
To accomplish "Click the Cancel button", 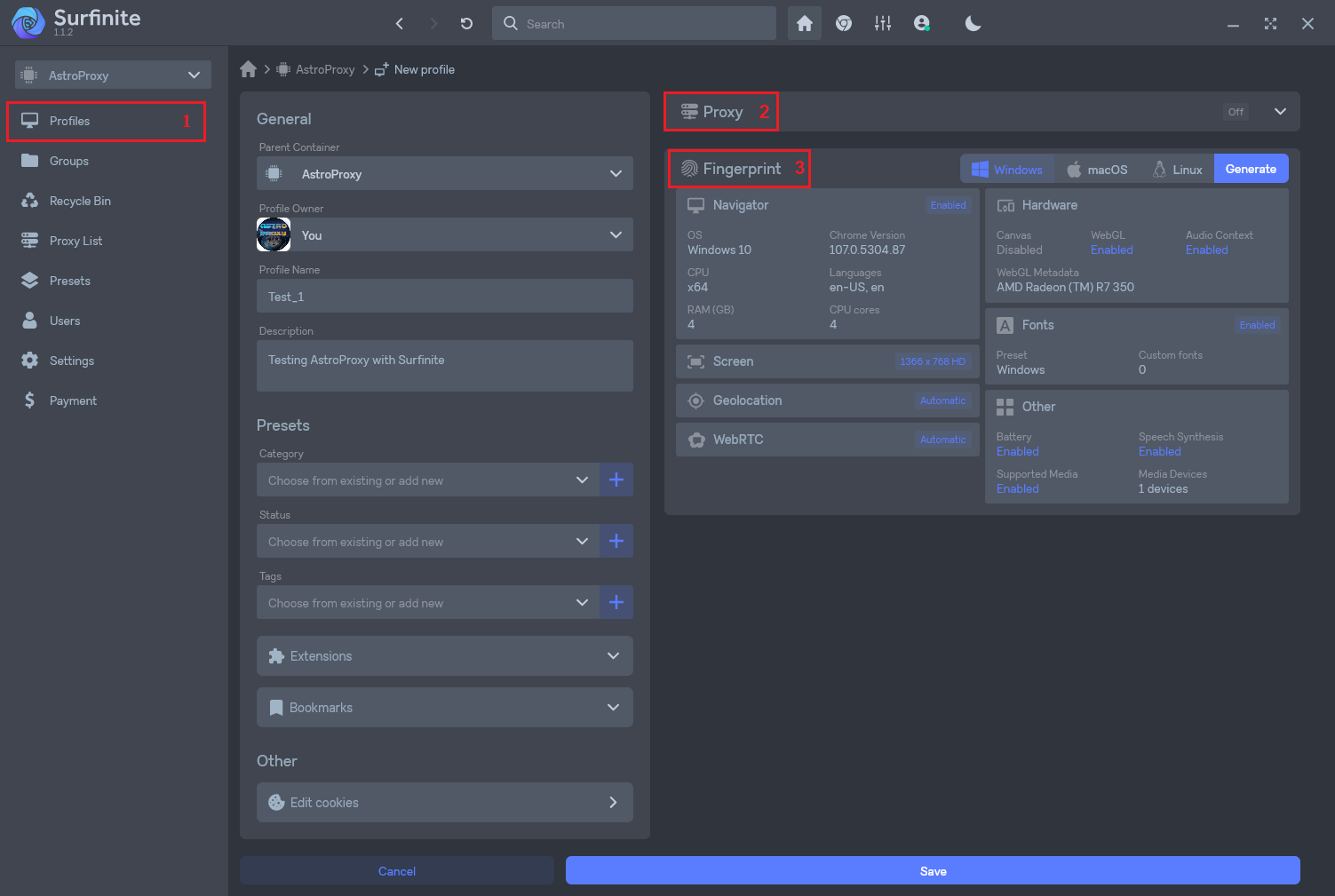I will point(397,870).
